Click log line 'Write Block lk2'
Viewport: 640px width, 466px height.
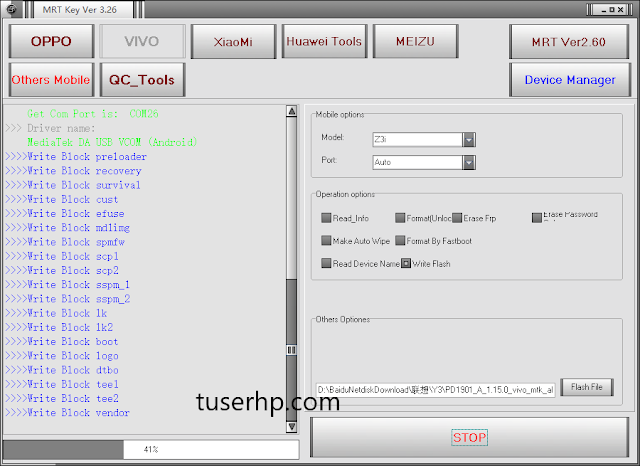pos(59,328)
